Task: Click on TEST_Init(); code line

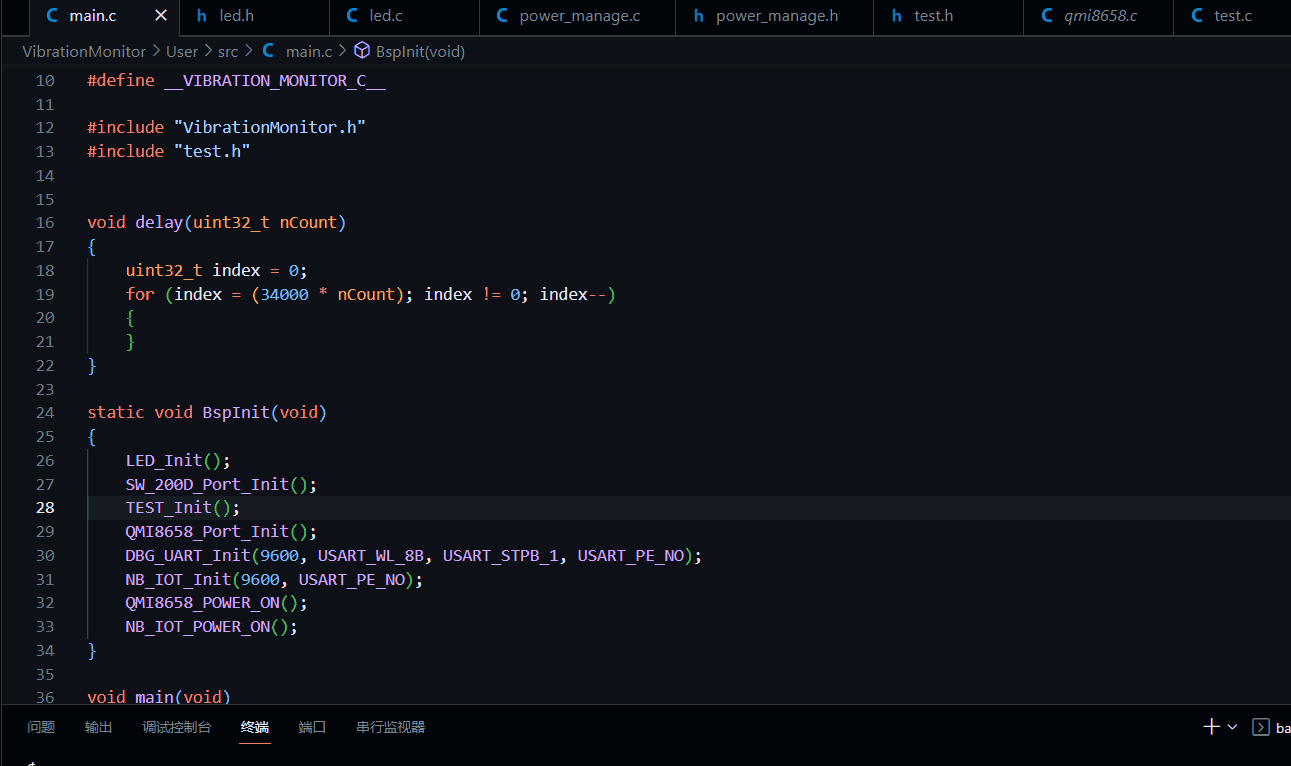Action: (183, 508)
